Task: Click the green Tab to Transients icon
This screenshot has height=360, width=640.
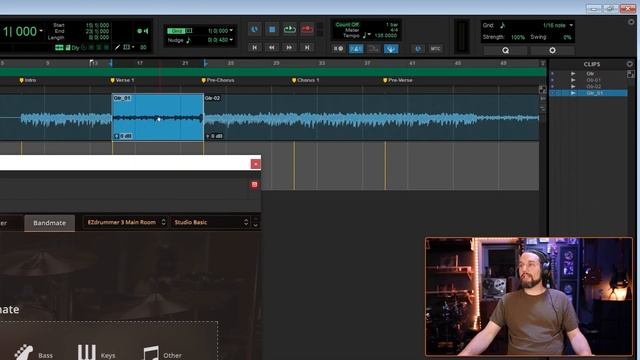Action: 59,48
